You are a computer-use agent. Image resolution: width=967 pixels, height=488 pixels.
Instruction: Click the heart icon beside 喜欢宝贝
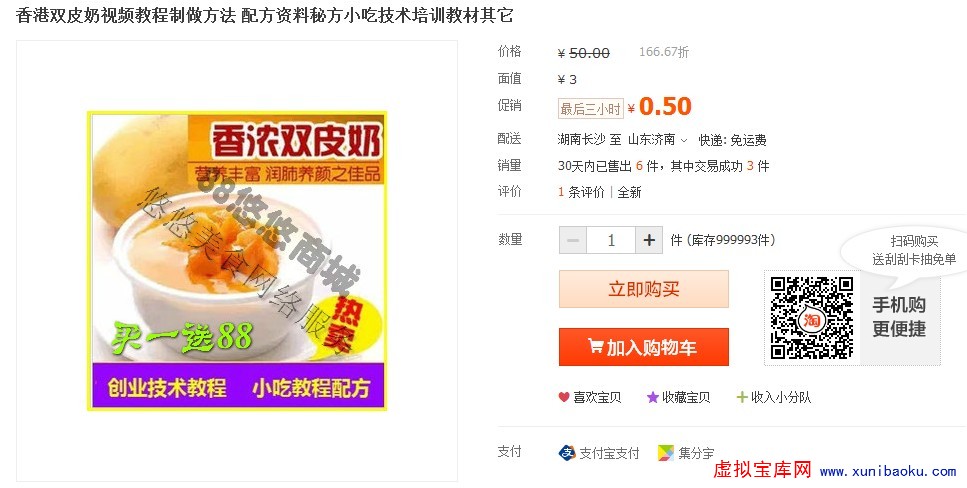[x=564, y=397]
